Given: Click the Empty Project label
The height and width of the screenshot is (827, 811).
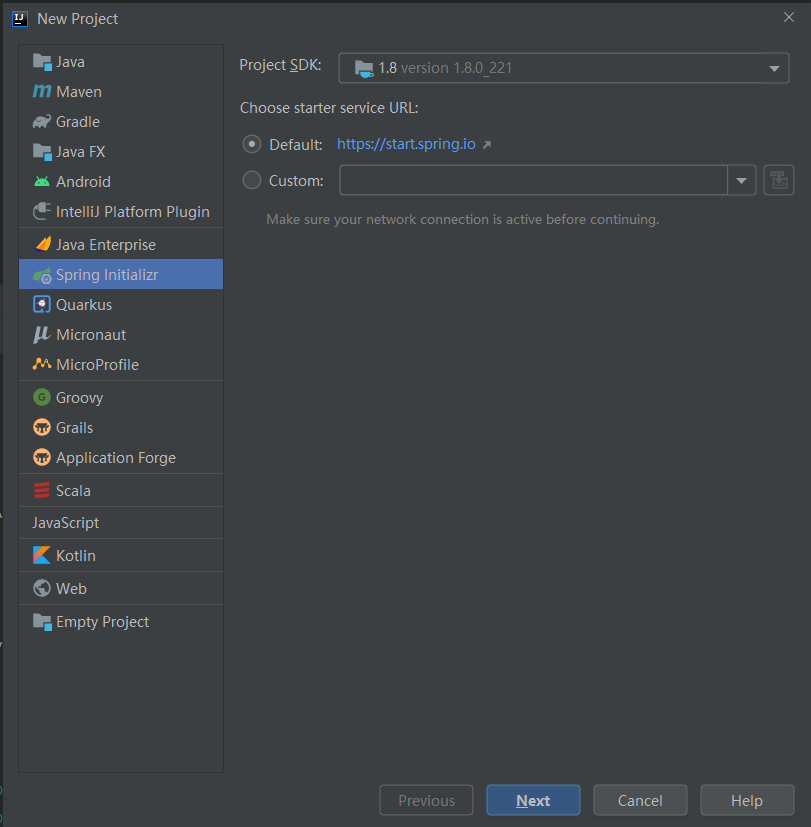Looking at the screenshot, I should (103, 622).
